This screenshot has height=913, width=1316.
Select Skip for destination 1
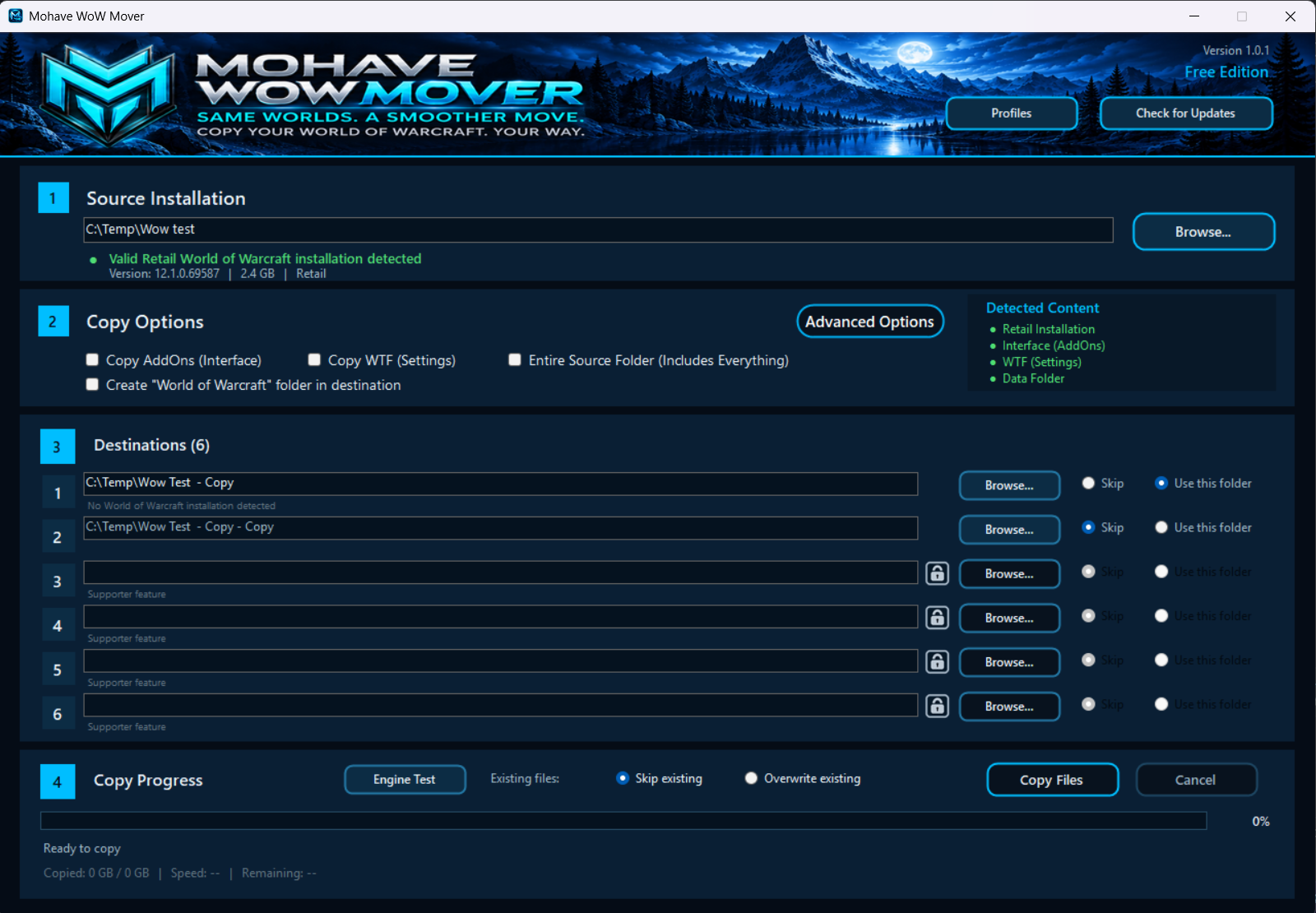pyautogui.click(x=1088, y=483)
